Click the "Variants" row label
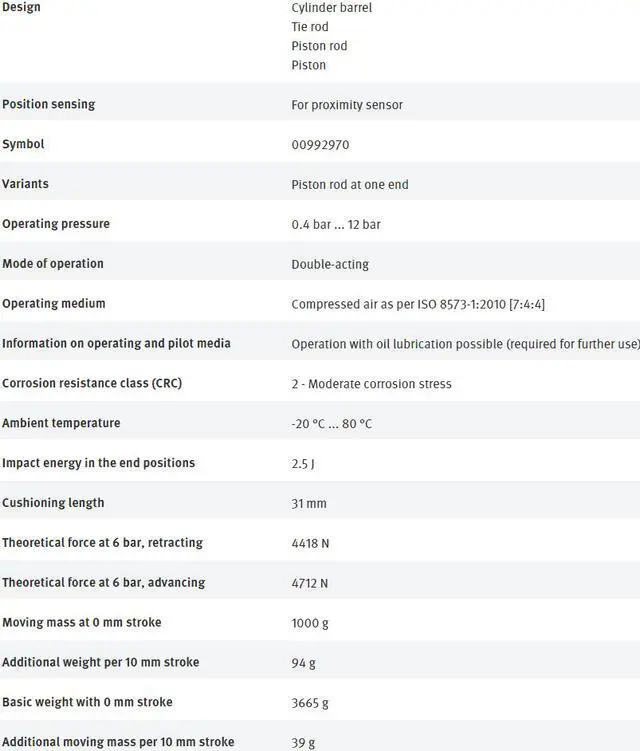The width and height of the screenshot is (640, 751). coord(26,184)
